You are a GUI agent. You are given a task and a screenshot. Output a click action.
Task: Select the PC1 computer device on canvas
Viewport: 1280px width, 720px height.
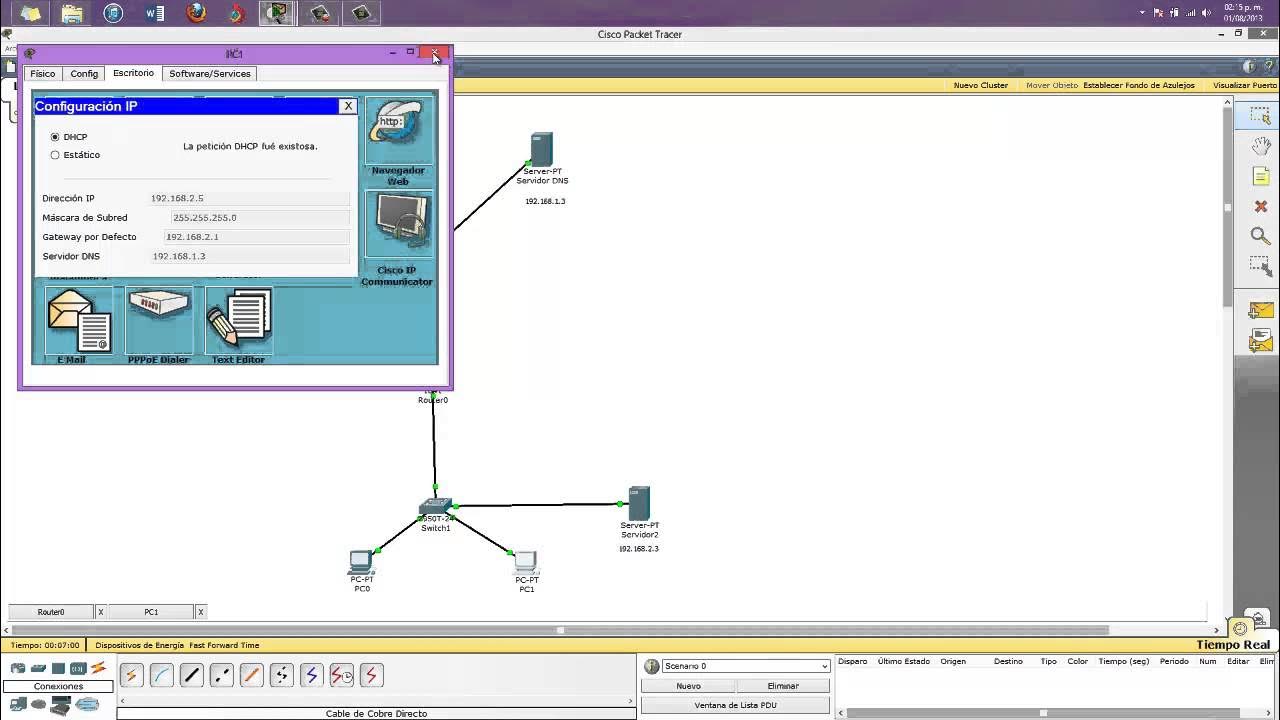point(526,562)
